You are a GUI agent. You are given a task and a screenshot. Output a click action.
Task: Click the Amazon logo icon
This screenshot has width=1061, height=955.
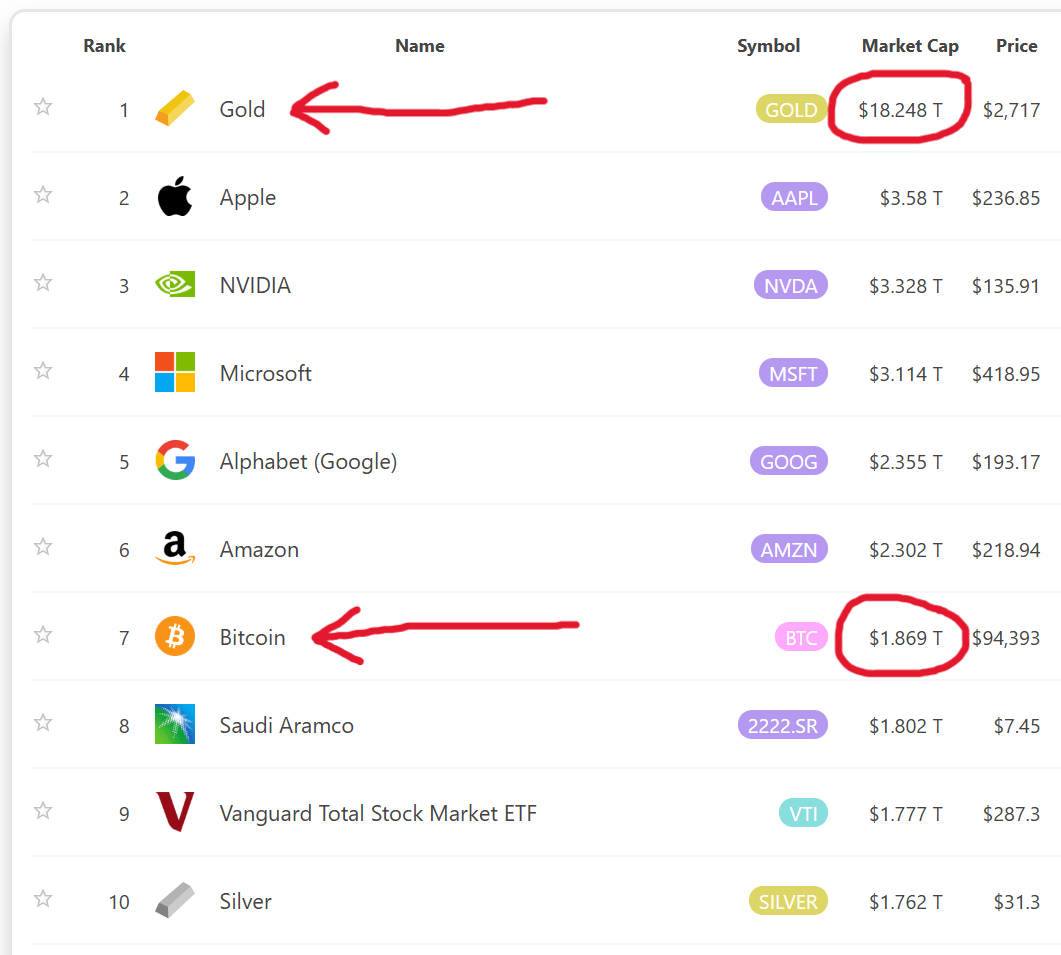click(175, 548)
